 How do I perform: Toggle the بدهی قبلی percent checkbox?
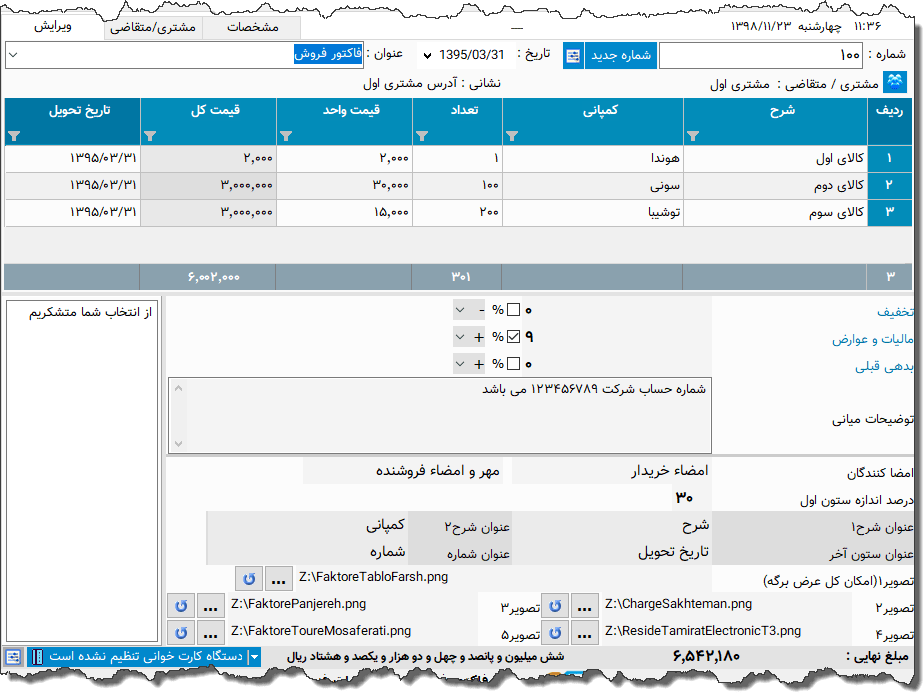tap(513, 366)
